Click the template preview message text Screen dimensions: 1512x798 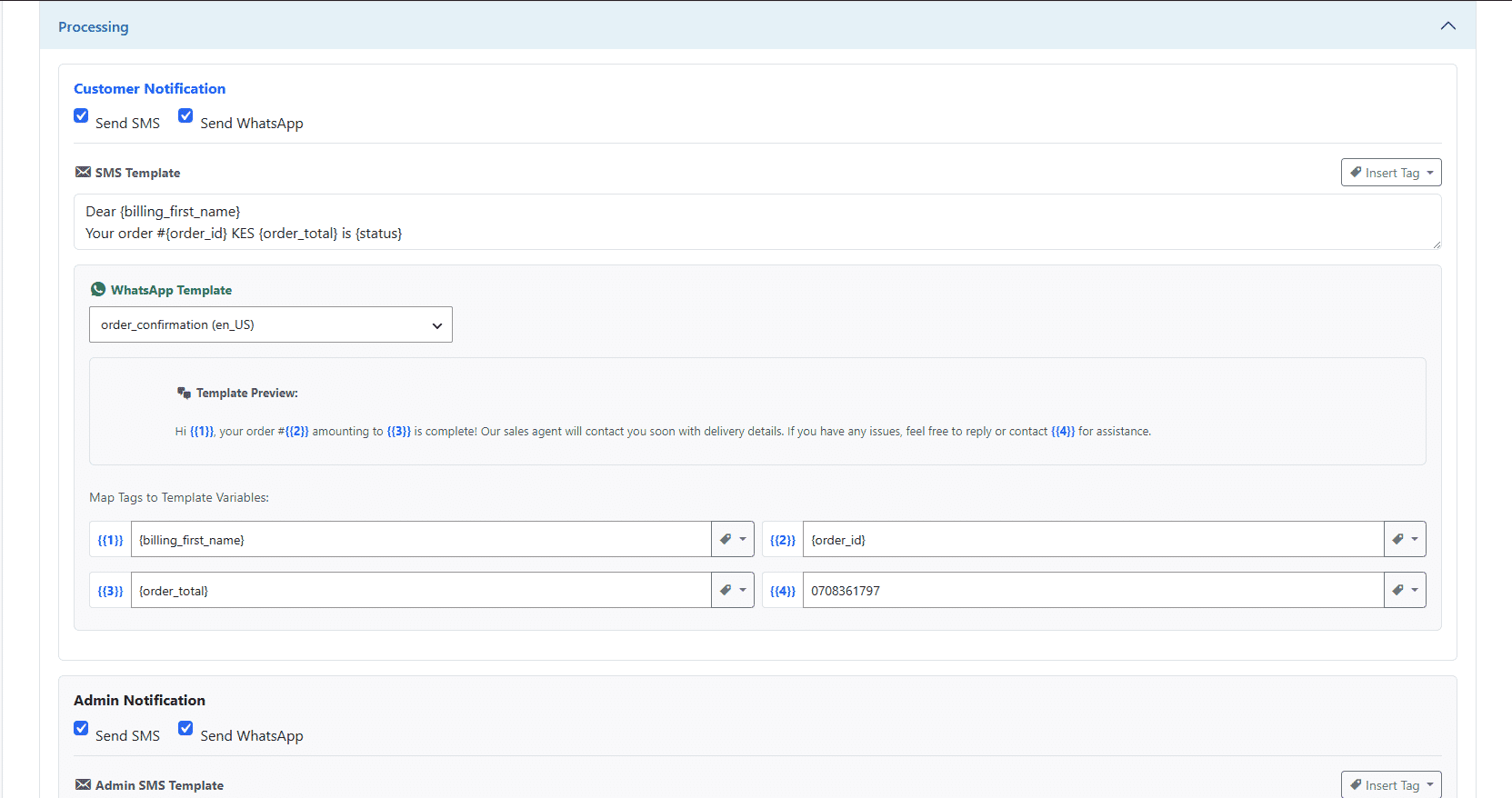click(663, 431)
